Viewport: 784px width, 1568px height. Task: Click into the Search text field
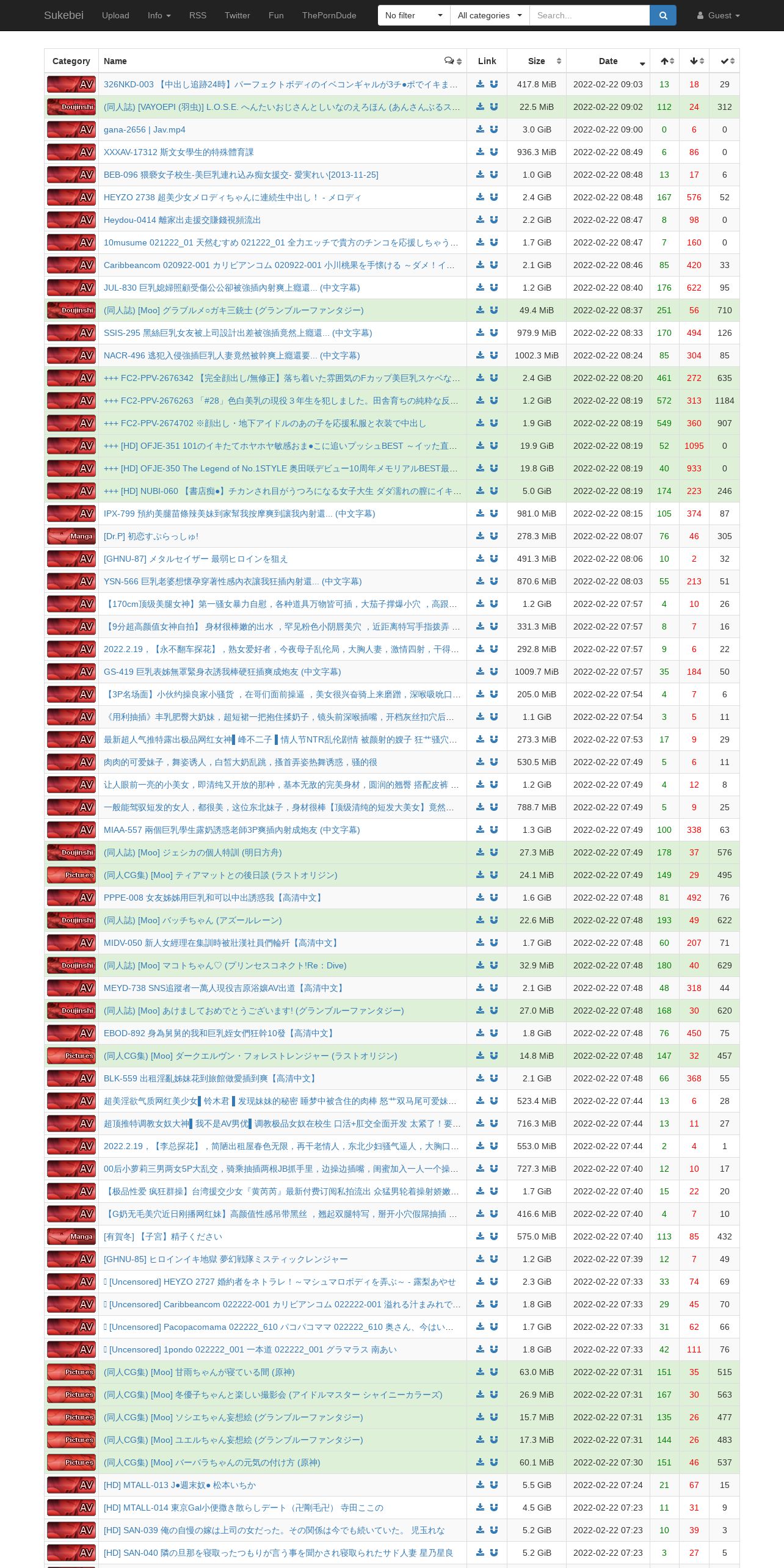(x=589, y=15)
